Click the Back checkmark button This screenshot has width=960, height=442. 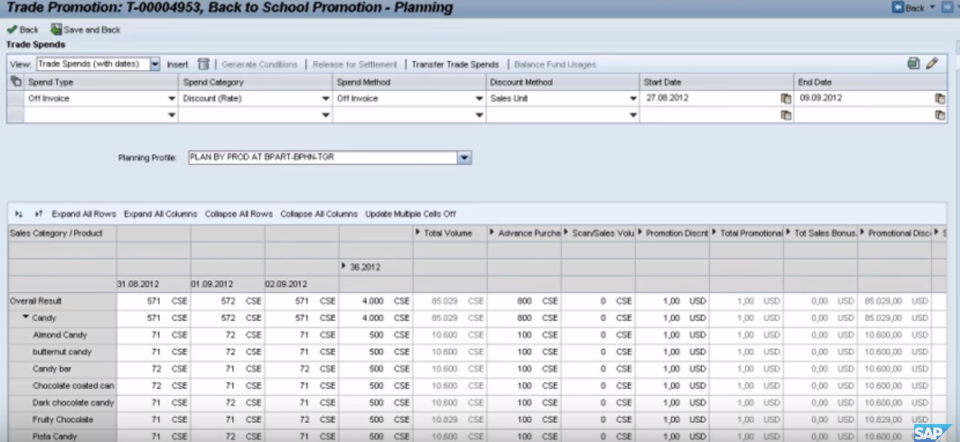[x=23, y=29]
